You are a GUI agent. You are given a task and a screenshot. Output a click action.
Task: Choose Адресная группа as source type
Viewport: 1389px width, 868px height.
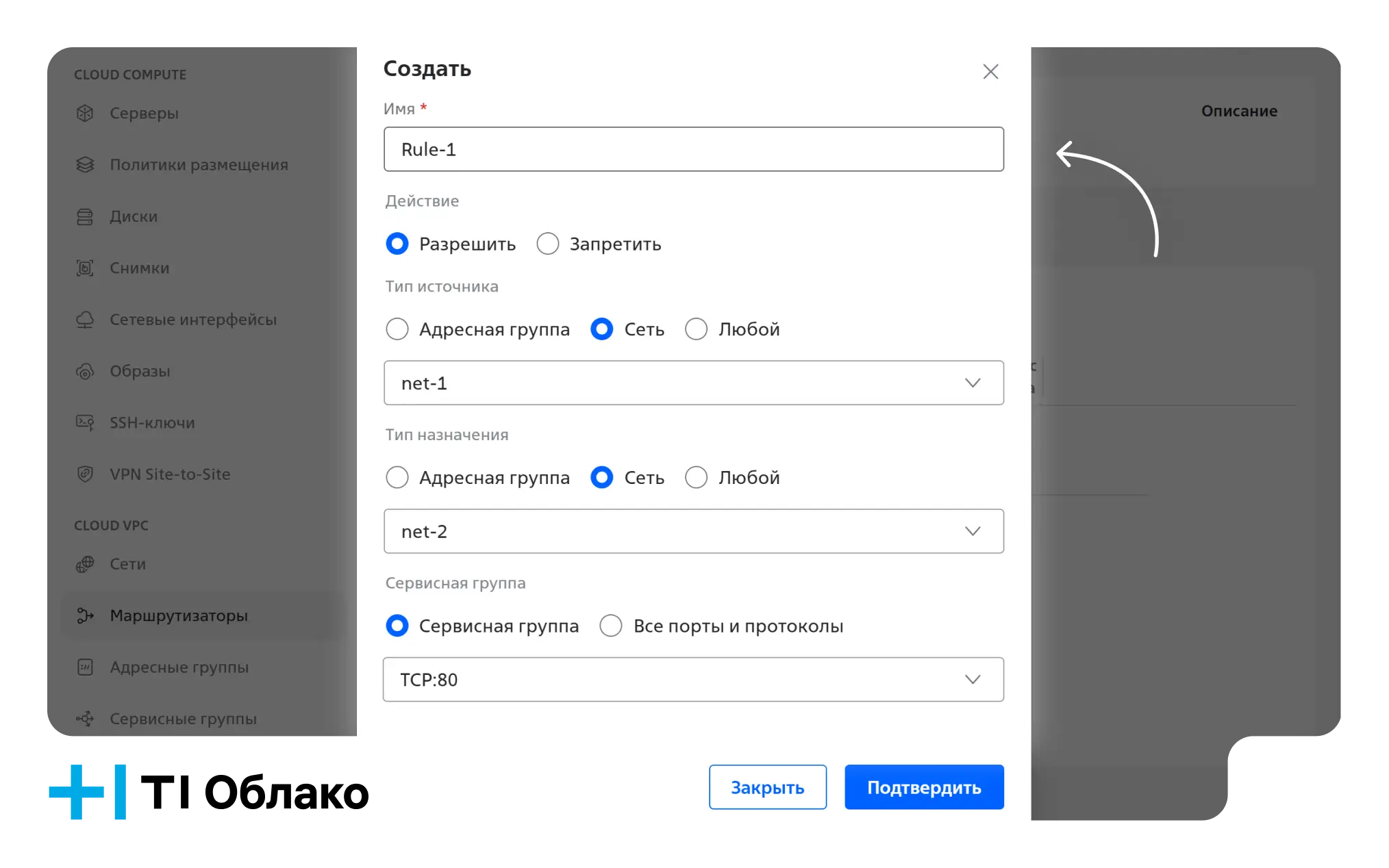point(397,329)
